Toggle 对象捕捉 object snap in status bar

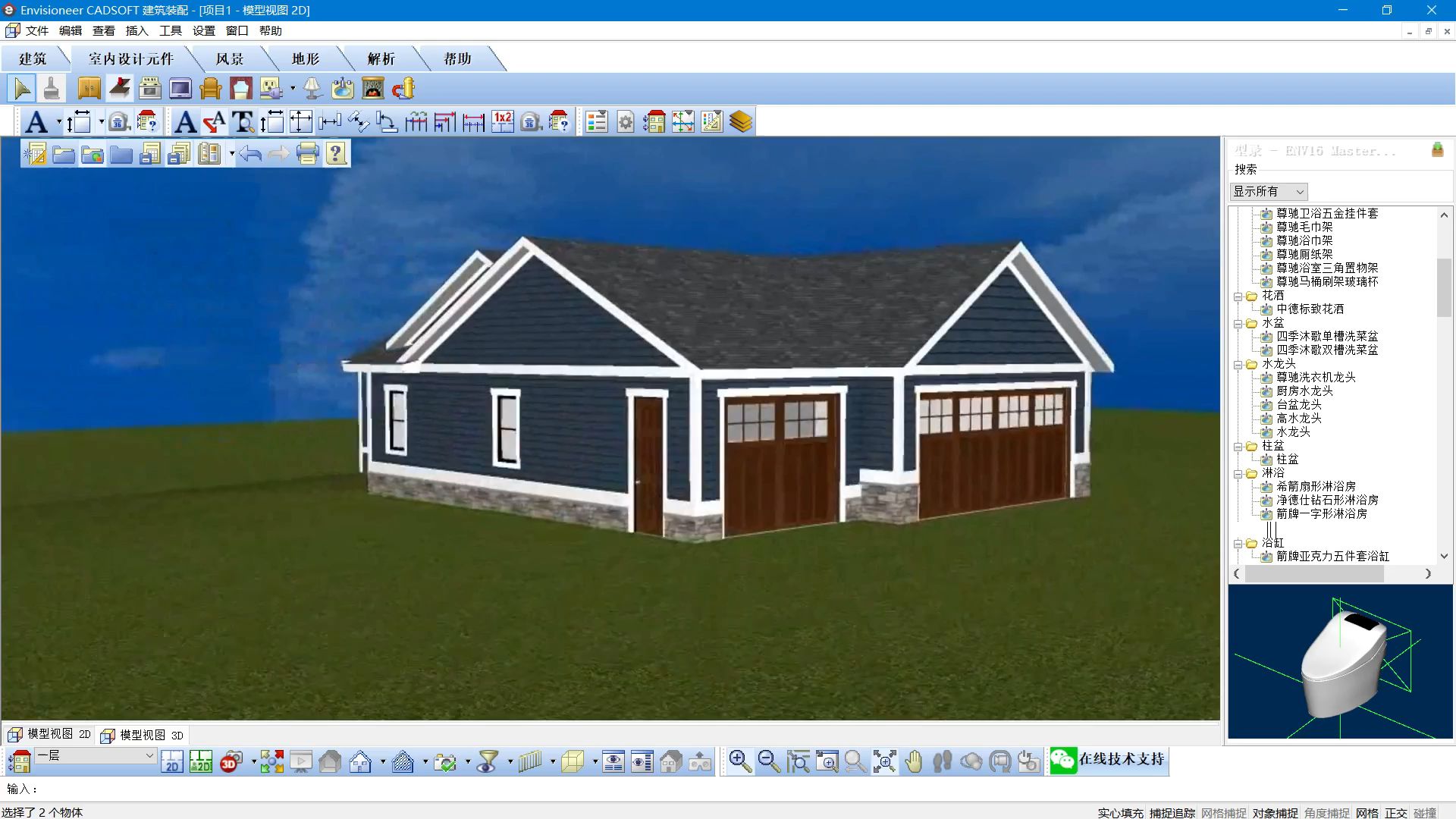click(1275, 812)
